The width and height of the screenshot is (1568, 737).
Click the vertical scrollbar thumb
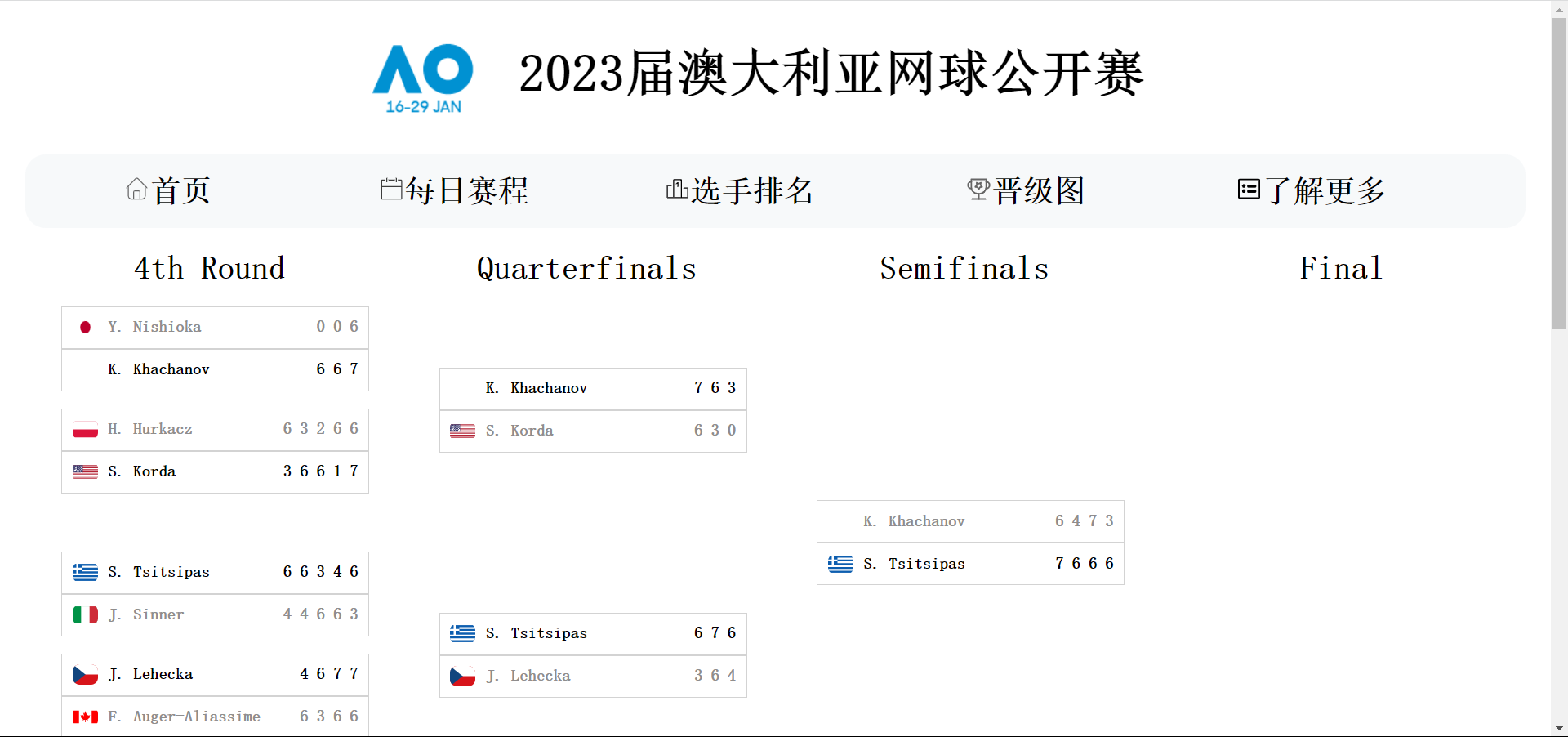coord(1559,172)
